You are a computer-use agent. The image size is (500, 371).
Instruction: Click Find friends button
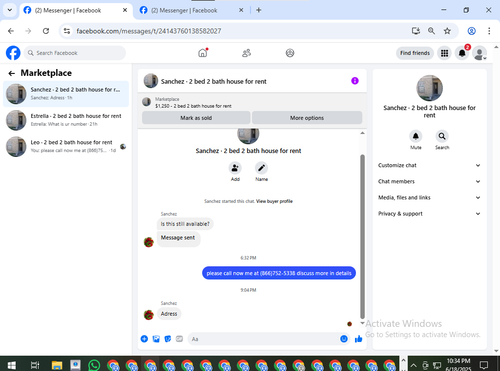pyautogui.click(x=415, y=53)
